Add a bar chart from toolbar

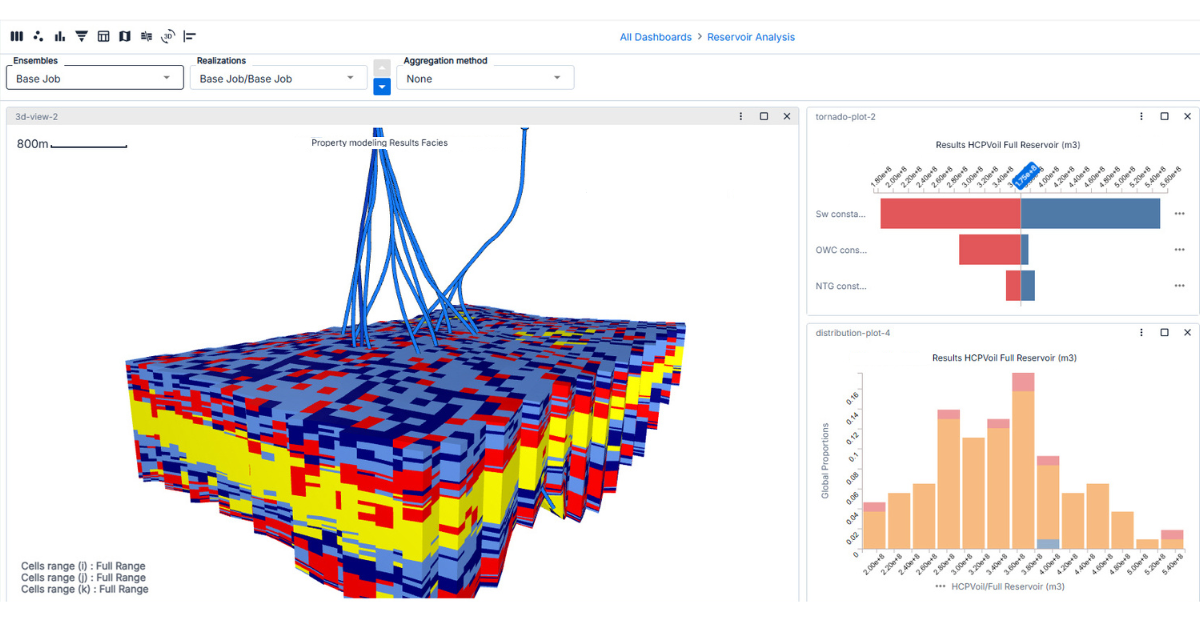coord(60,37)
